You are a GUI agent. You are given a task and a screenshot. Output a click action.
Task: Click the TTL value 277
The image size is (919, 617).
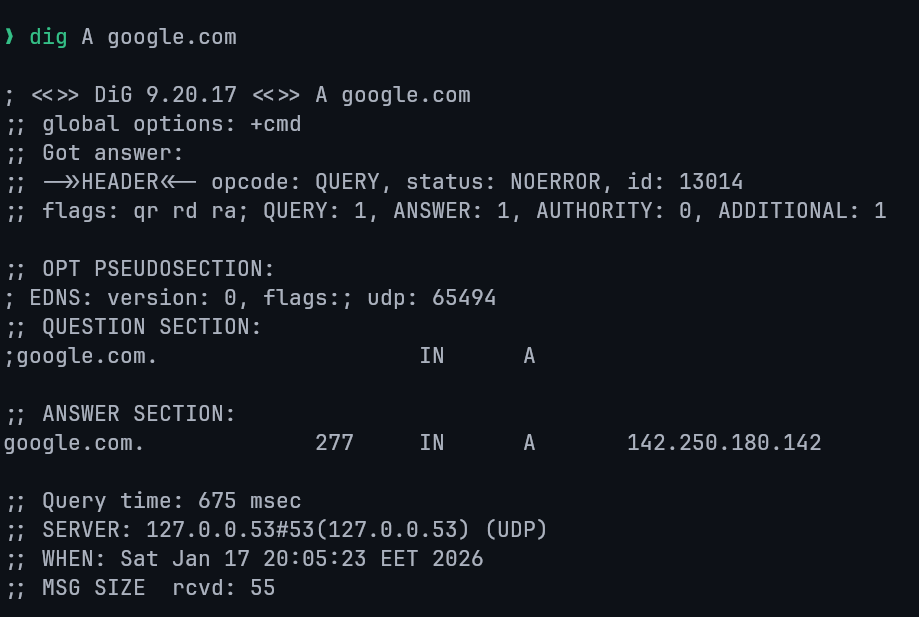[334, 443]
